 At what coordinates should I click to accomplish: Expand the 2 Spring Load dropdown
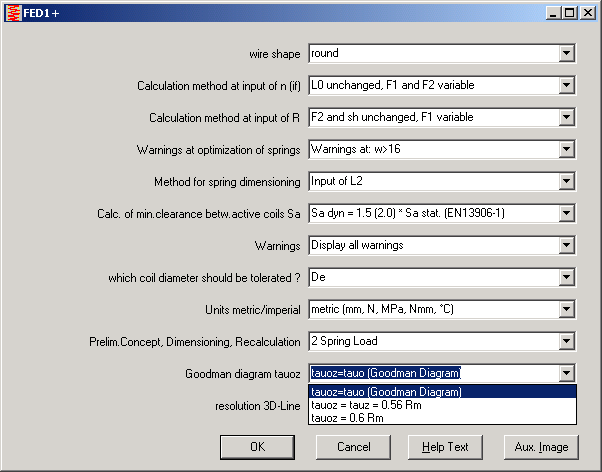pos(565,342)
